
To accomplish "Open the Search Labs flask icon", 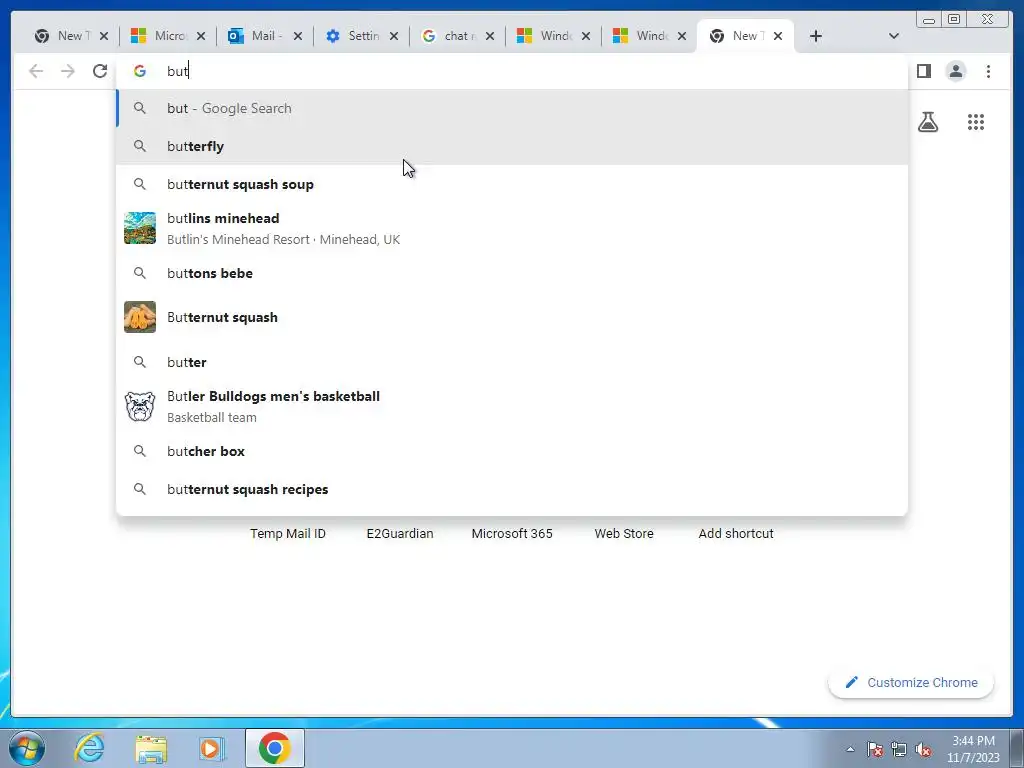I will pyautogui.click(x=927, y=122).
